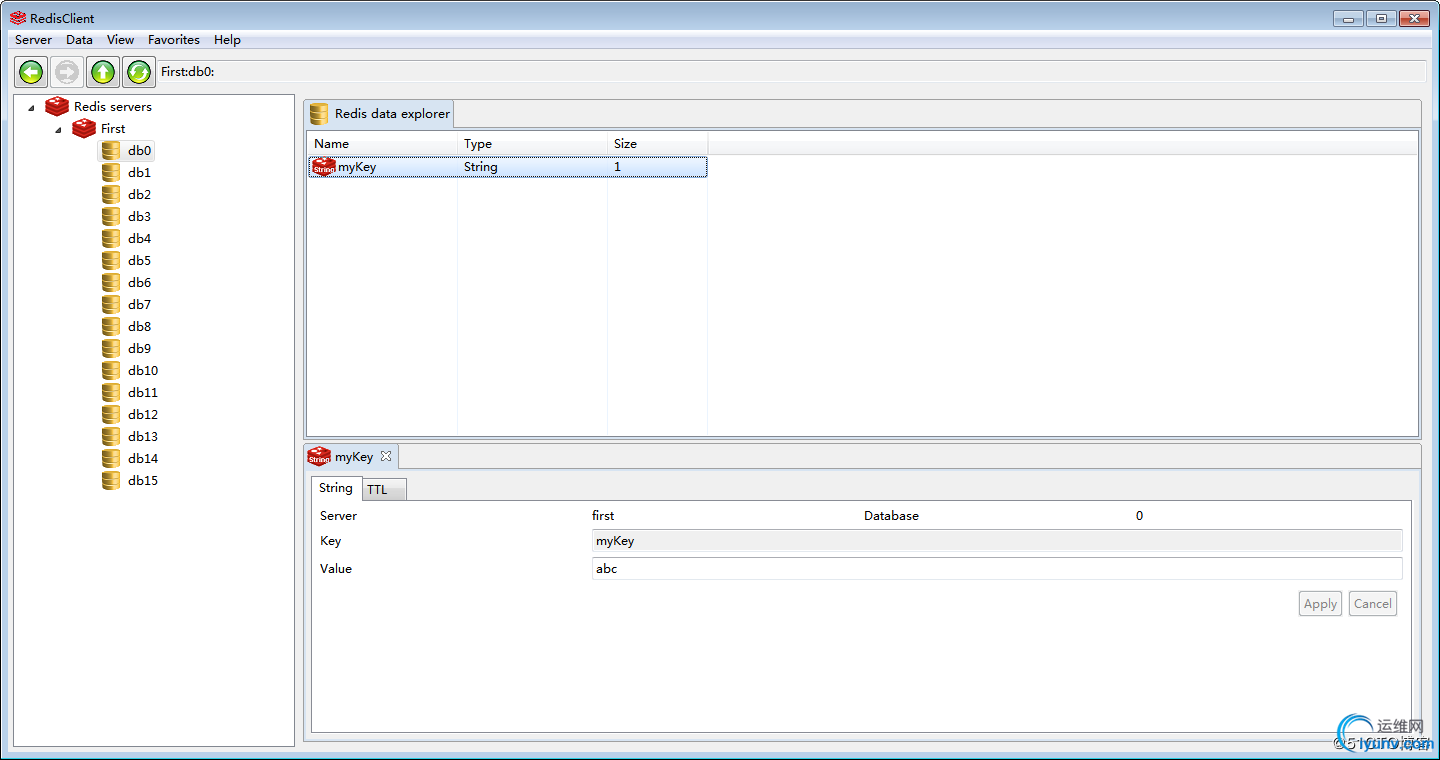Click the db11 database cylinder icon

pos(111,393)
